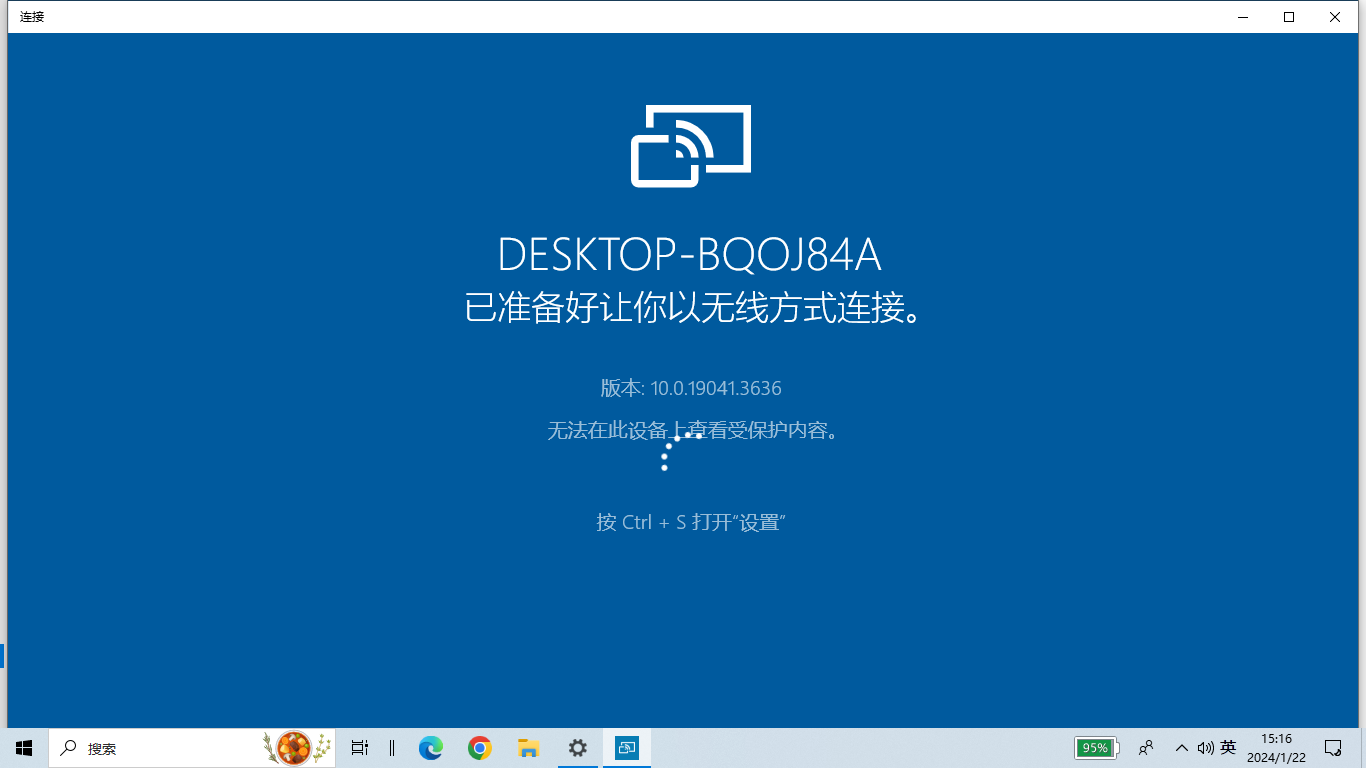
Task: Expand hidden system tray icons chevron
Action: (x=1182, y=748)
